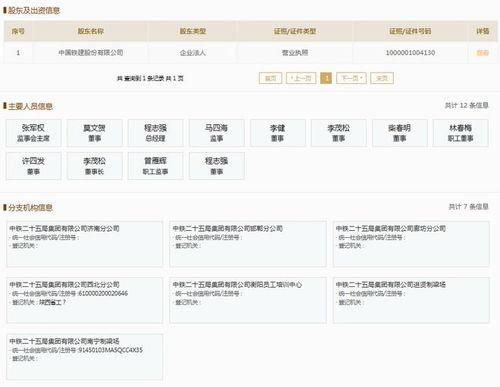500x387 pixels.
Task: Select 许四发 董事 personnel card
Action: [x=33, y=166]
